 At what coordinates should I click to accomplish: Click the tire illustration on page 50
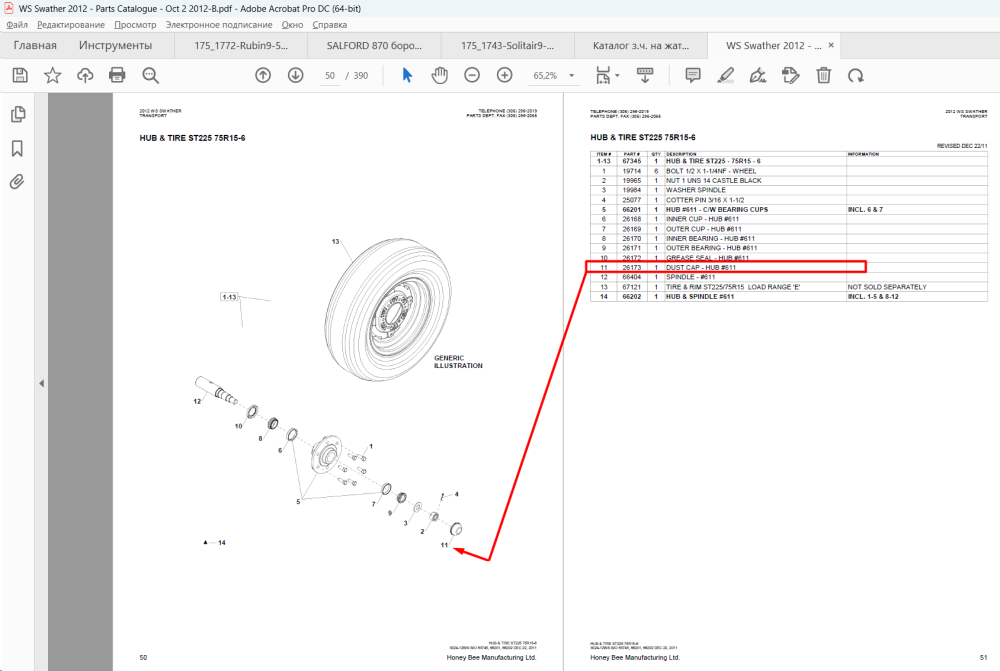[389, 309]
